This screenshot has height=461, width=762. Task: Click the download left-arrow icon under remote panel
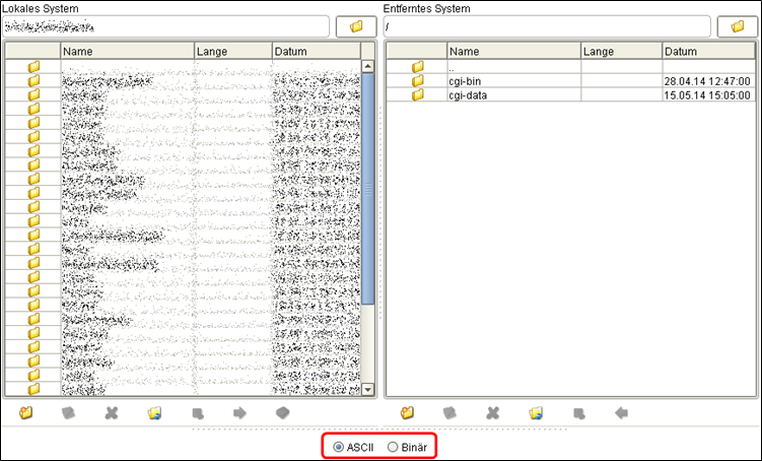(621, 412)
